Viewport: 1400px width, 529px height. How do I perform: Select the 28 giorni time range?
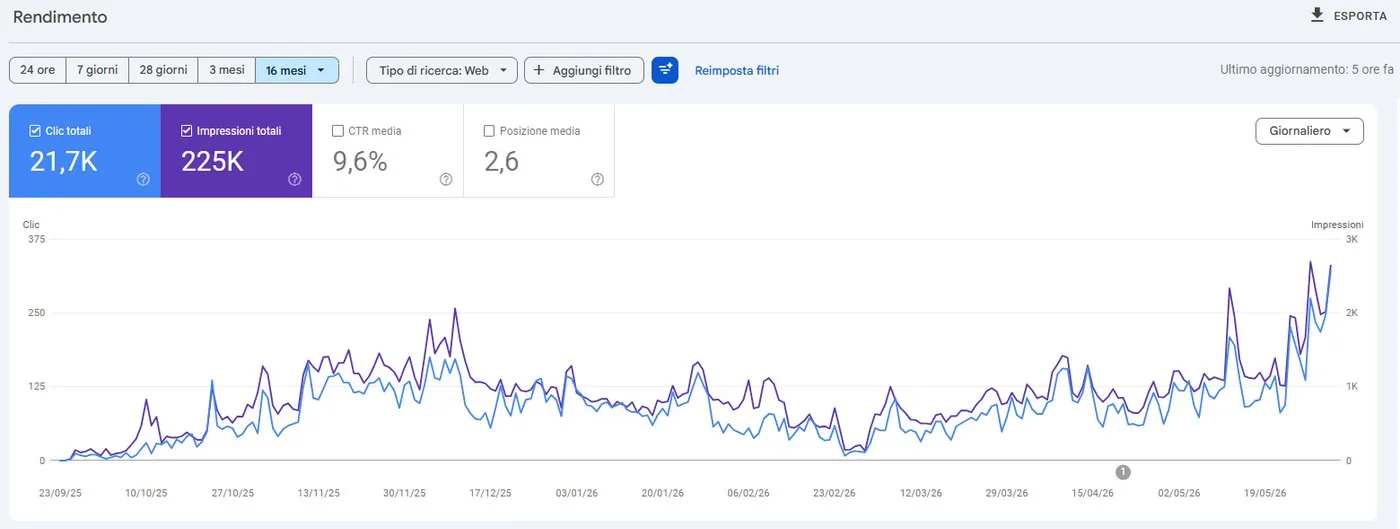click(x=163, y=70)
